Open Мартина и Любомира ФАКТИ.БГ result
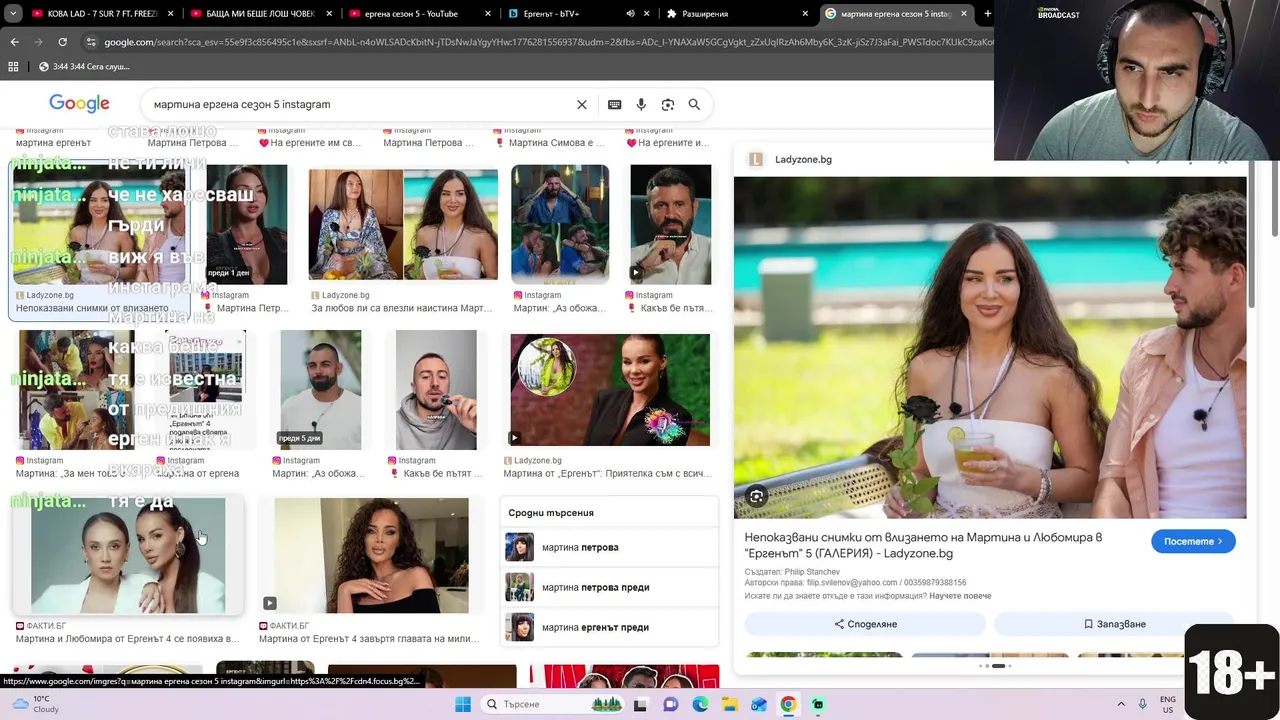This screenshot has width=1280, height=720. (128, 556)
